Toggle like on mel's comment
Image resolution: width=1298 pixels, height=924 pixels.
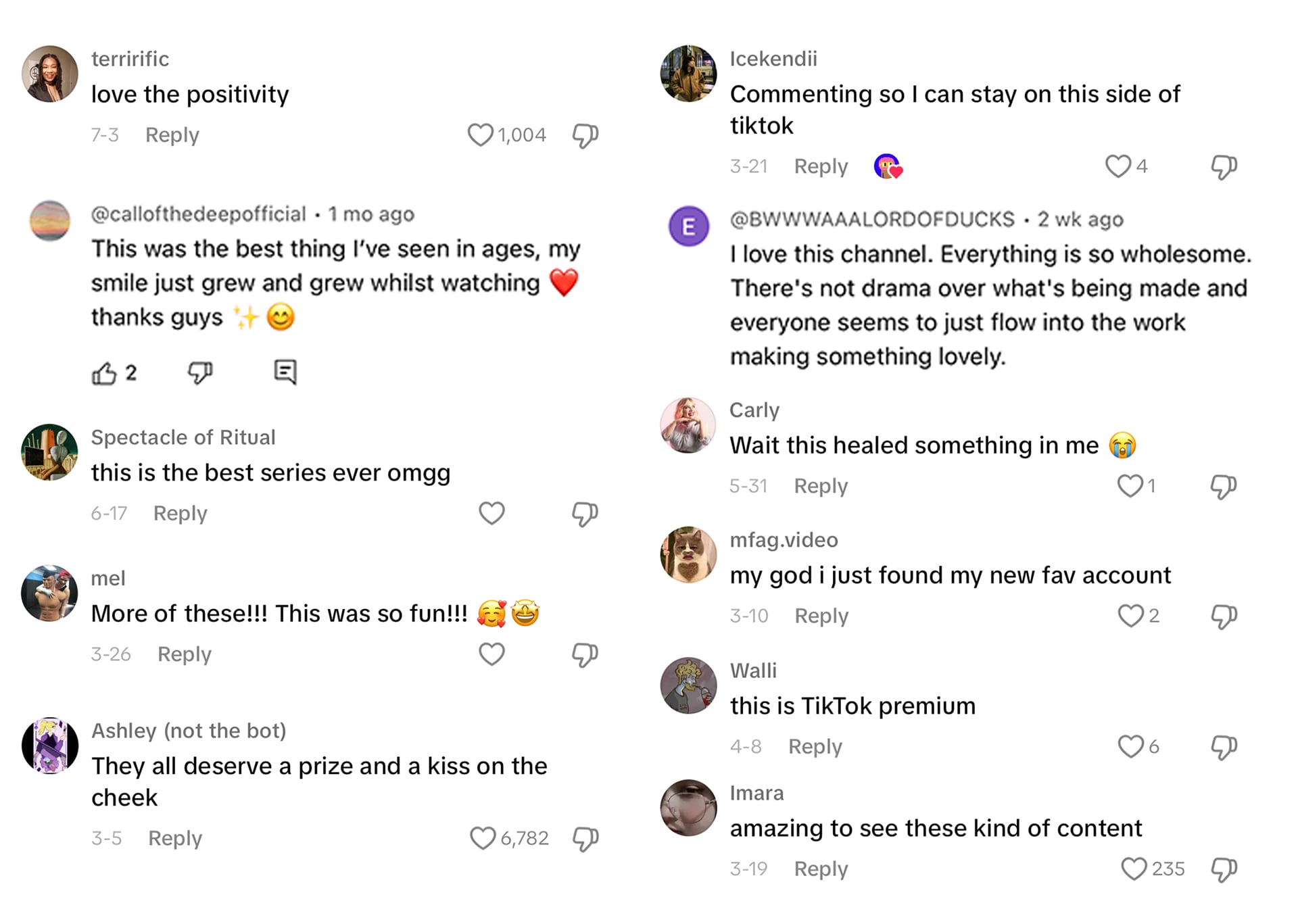[491, 654]
